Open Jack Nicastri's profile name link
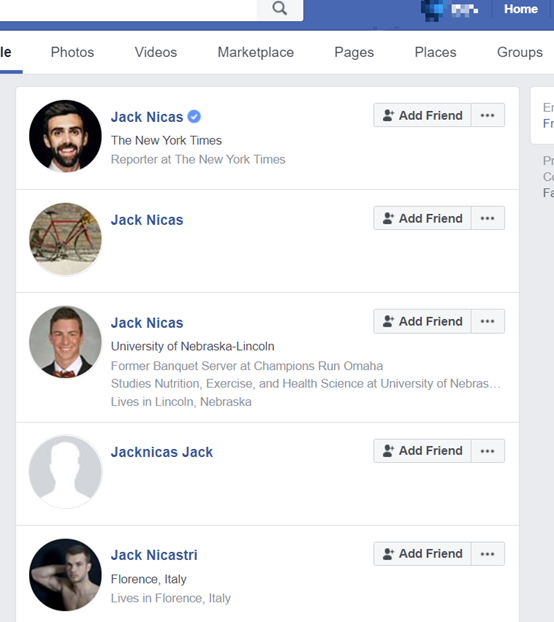The image size is (554, 622). click(154, 555)
